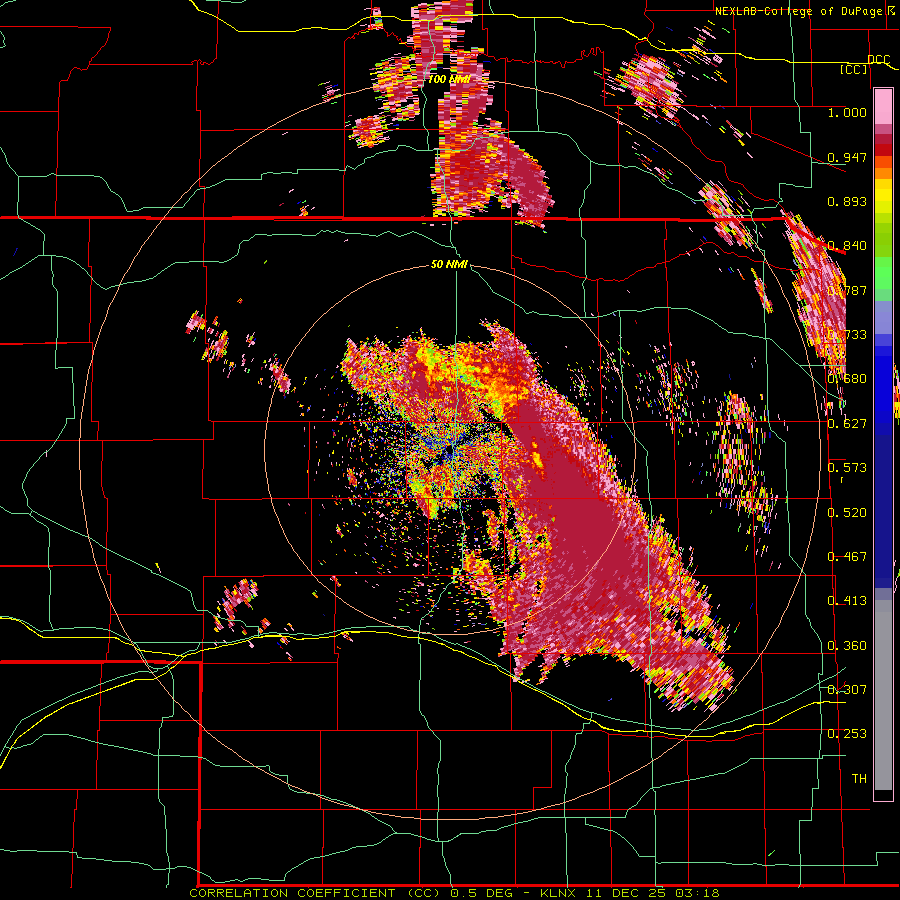This screenshot has height=900, width=900.
Task: Select the 0.253 scale value
Action: (x=847, y=734)
